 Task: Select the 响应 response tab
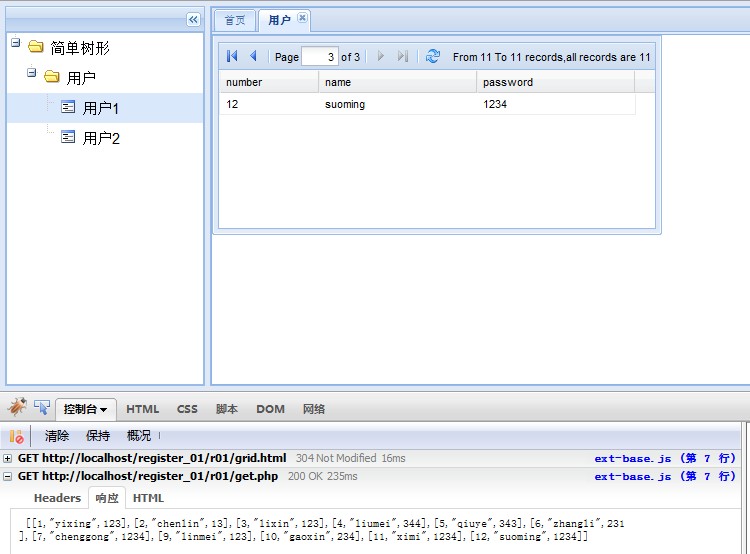pyautogui.click(x=107, y=499)
